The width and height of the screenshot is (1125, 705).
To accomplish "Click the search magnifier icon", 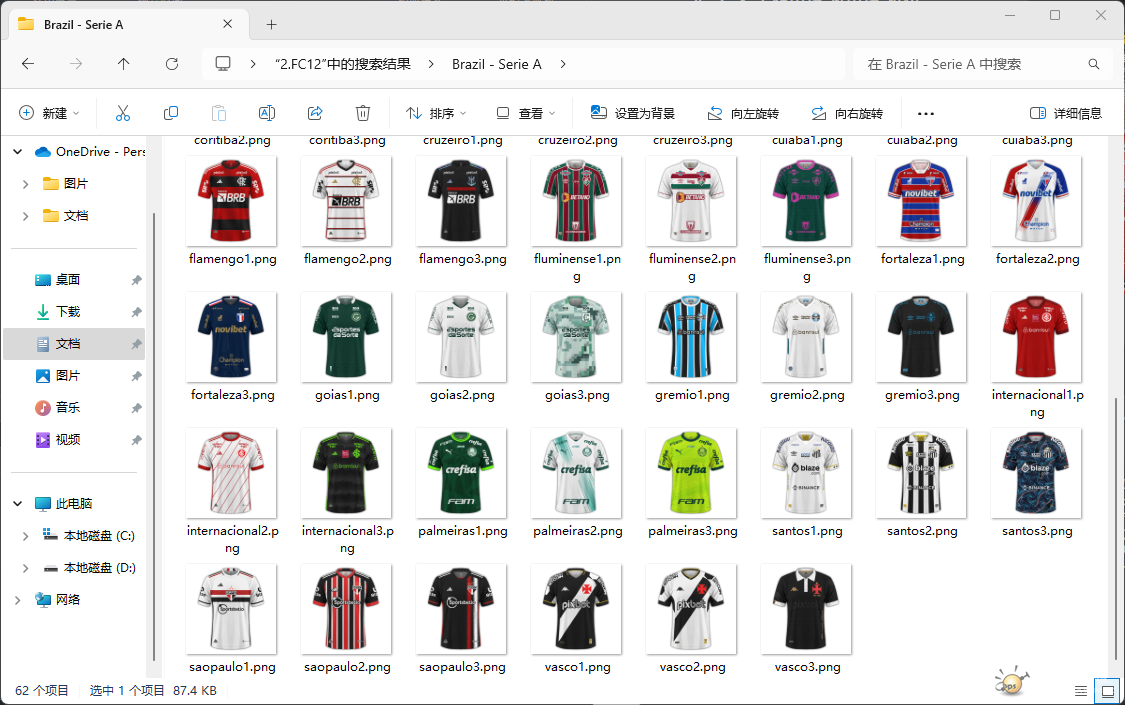I will [1093, 64].
